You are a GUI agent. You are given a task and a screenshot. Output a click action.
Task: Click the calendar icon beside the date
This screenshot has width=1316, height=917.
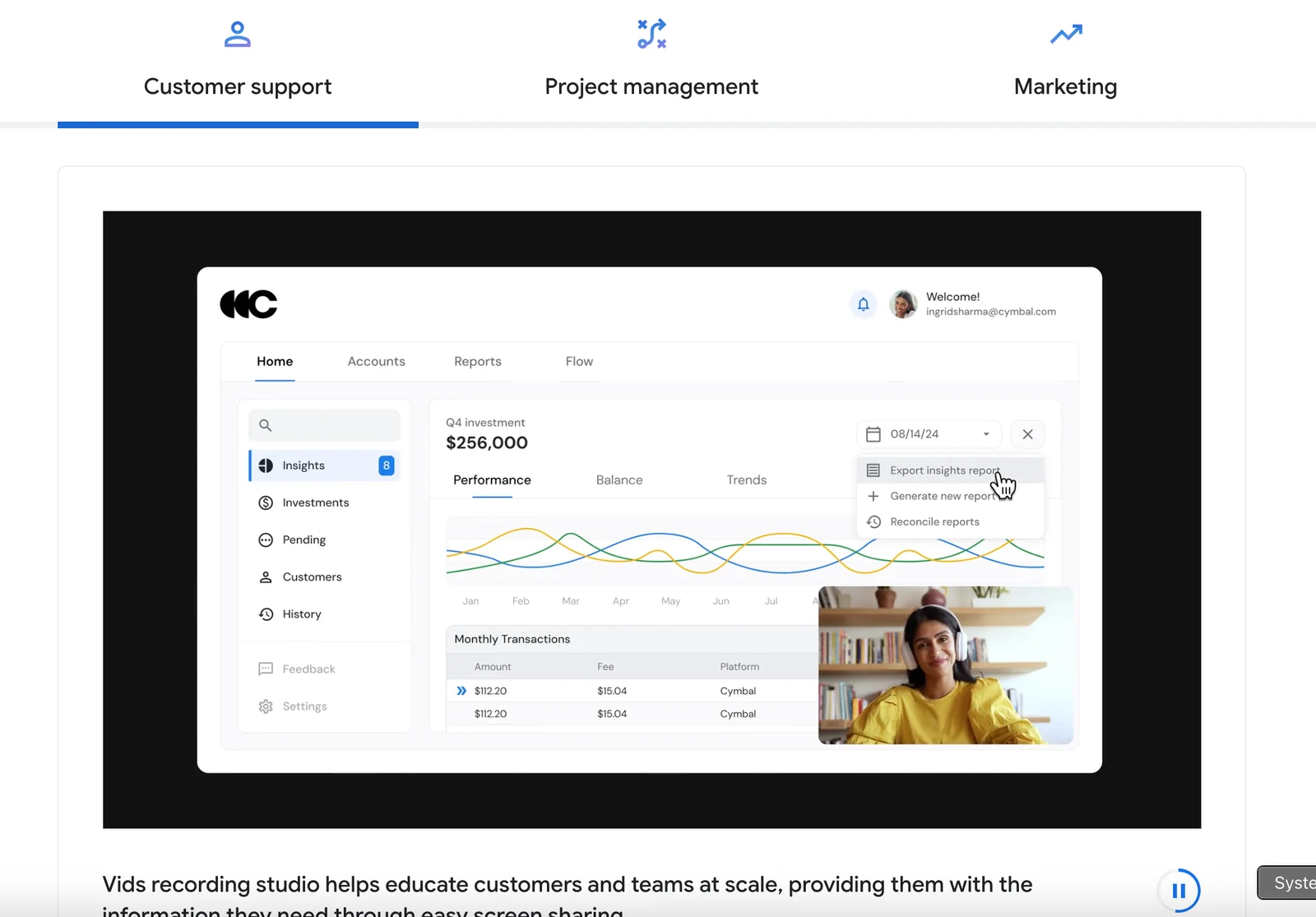tap(873, 434)
